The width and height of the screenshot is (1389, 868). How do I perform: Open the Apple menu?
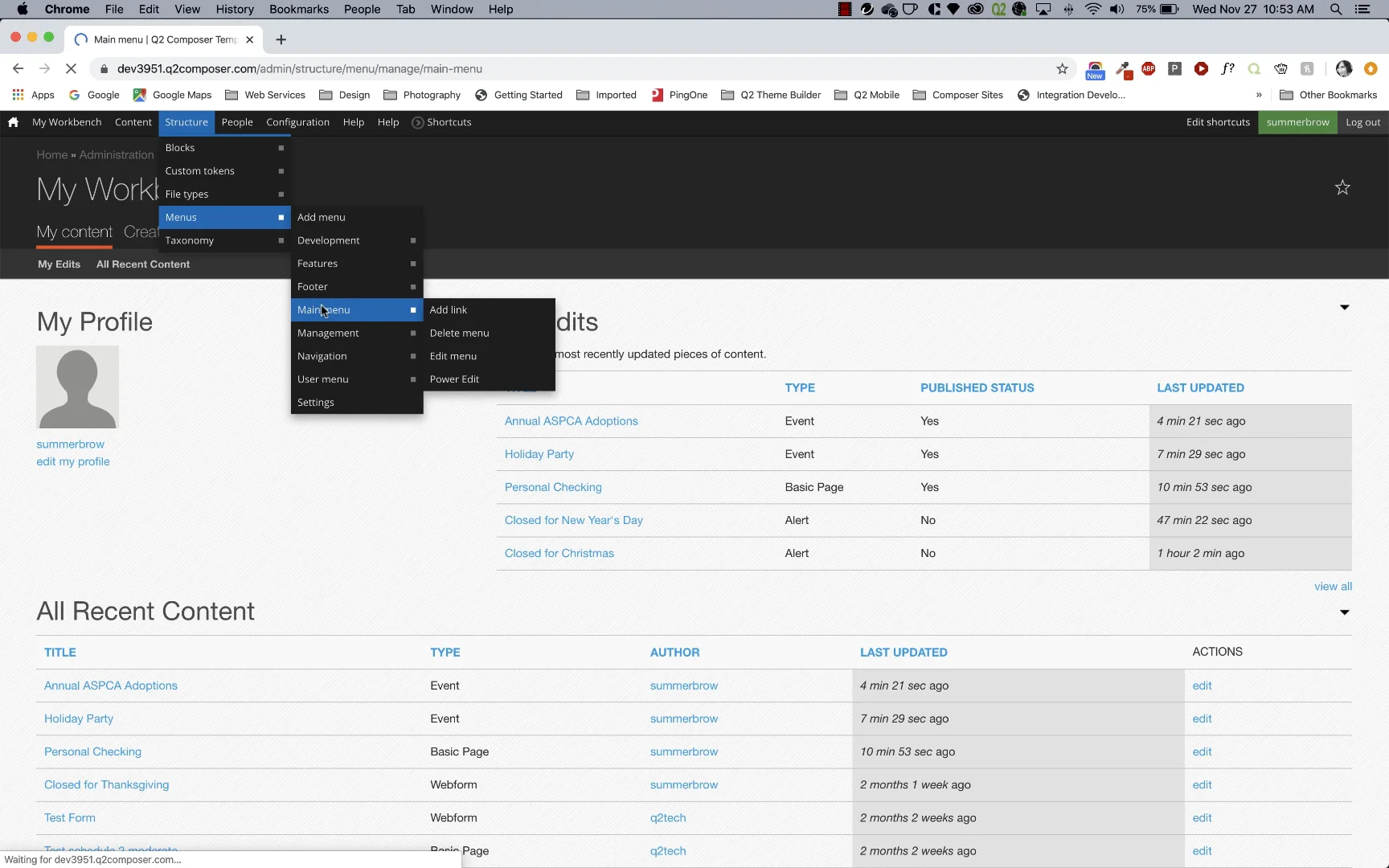pyautogui.click(x=22, y=10)
